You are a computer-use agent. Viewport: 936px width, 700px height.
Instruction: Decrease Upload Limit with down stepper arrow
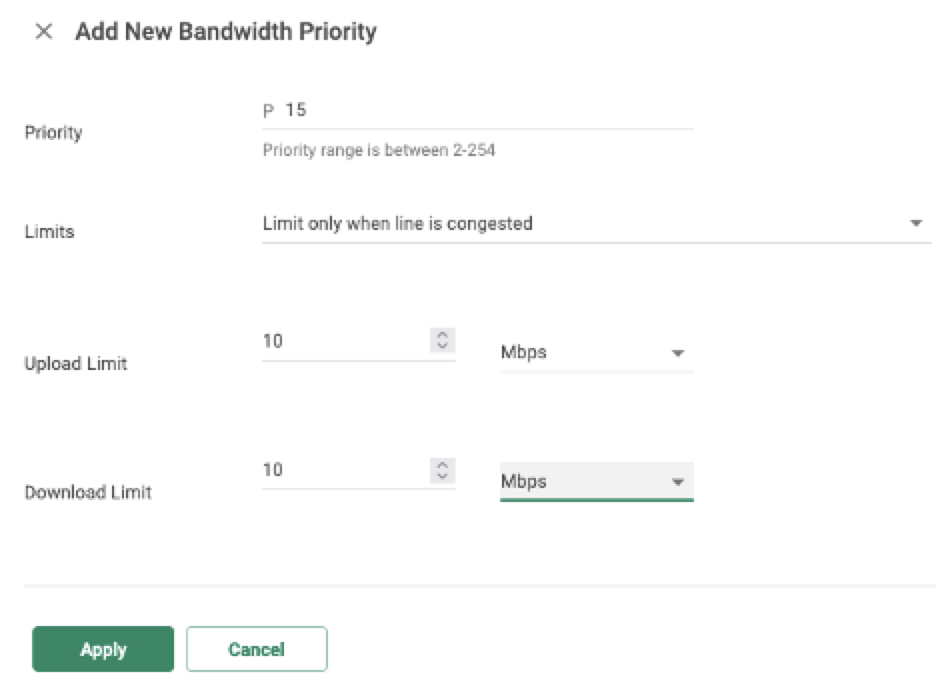pos(442,346)
